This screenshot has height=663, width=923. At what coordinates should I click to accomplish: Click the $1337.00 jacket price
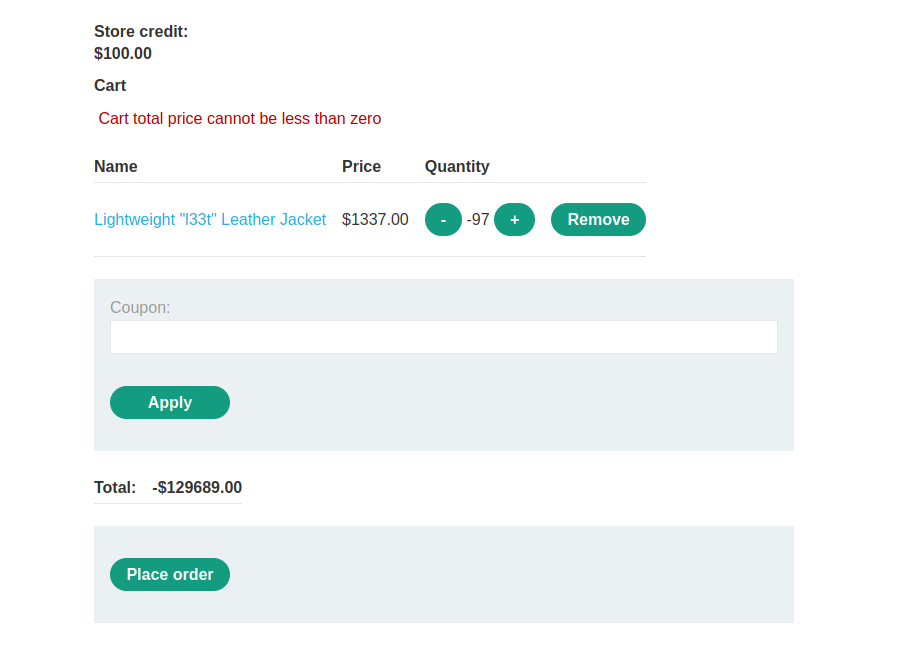tap(375, 220)
